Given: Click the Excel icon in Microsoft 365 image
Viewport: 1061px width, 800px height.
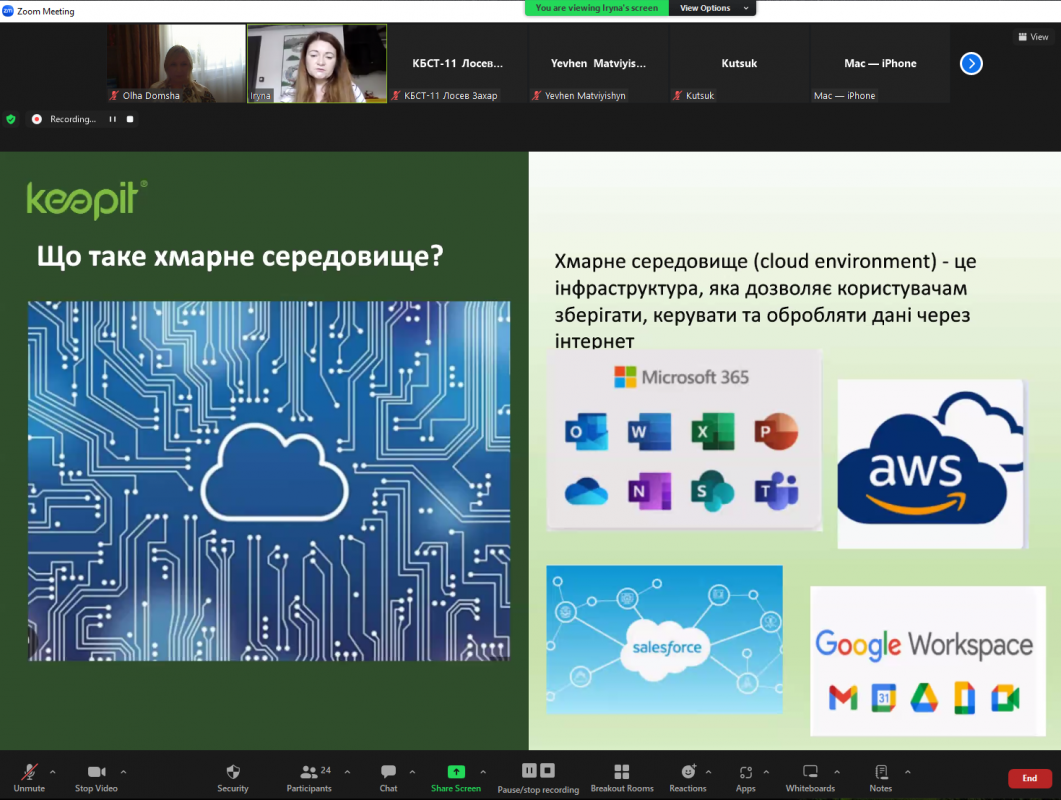Looking at the screenshot, I should coord(713,431).
